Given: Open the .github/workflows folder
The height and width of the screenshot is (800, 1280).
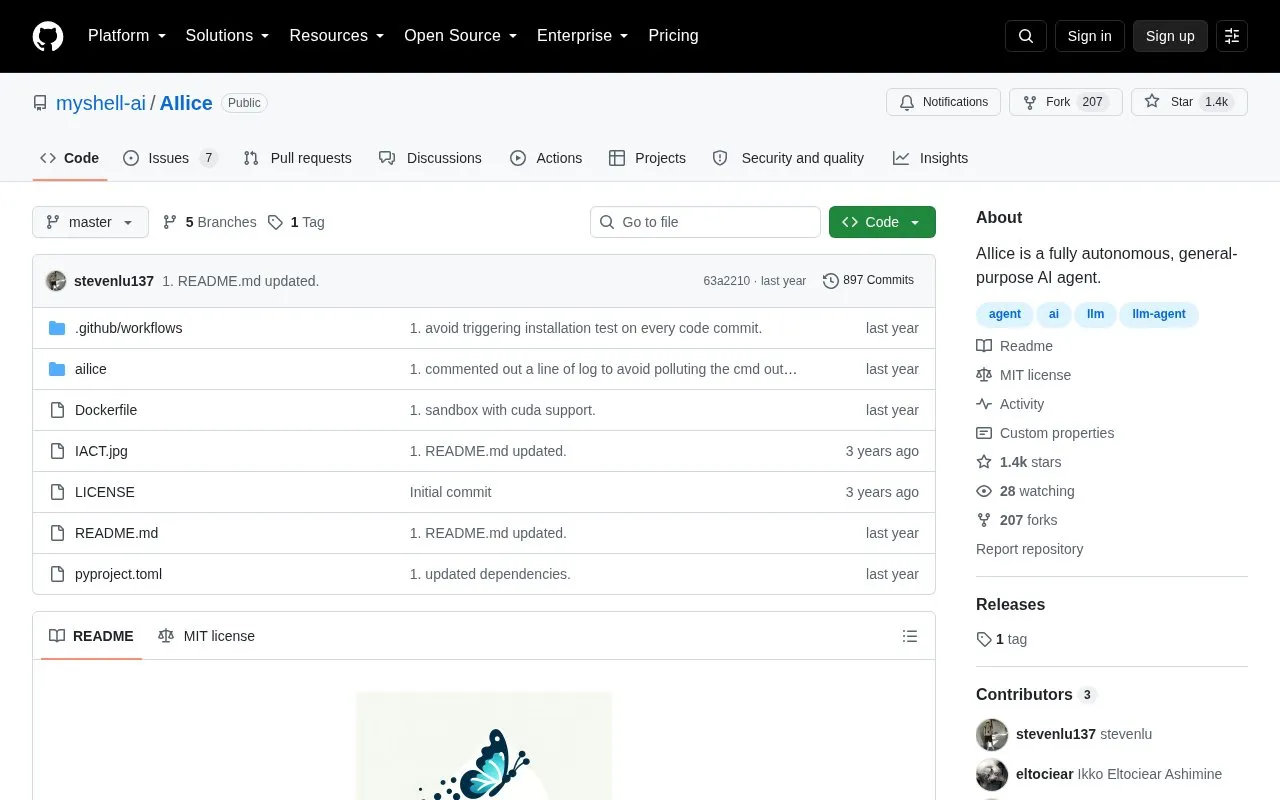Looking at the screenshot, I should coord(128,328).
